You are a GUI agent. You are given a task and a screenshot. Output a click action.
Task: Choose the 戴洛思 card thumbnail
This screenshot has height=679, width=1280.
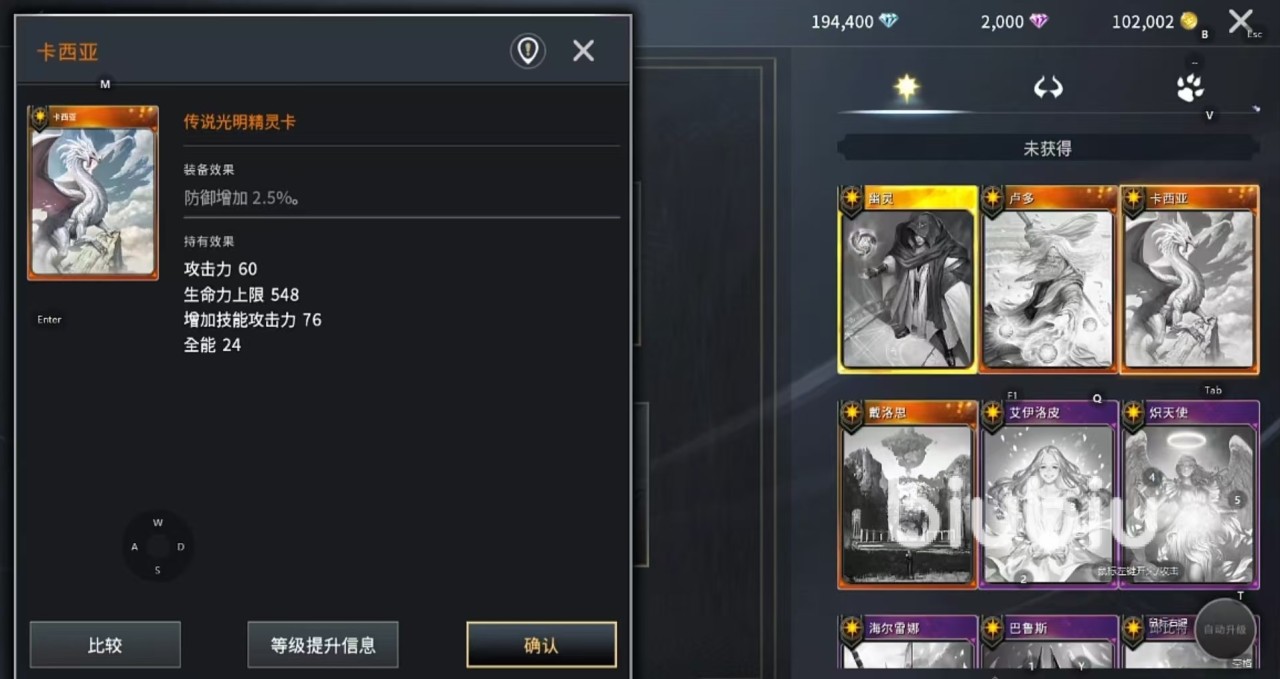[x=907, y=494]
